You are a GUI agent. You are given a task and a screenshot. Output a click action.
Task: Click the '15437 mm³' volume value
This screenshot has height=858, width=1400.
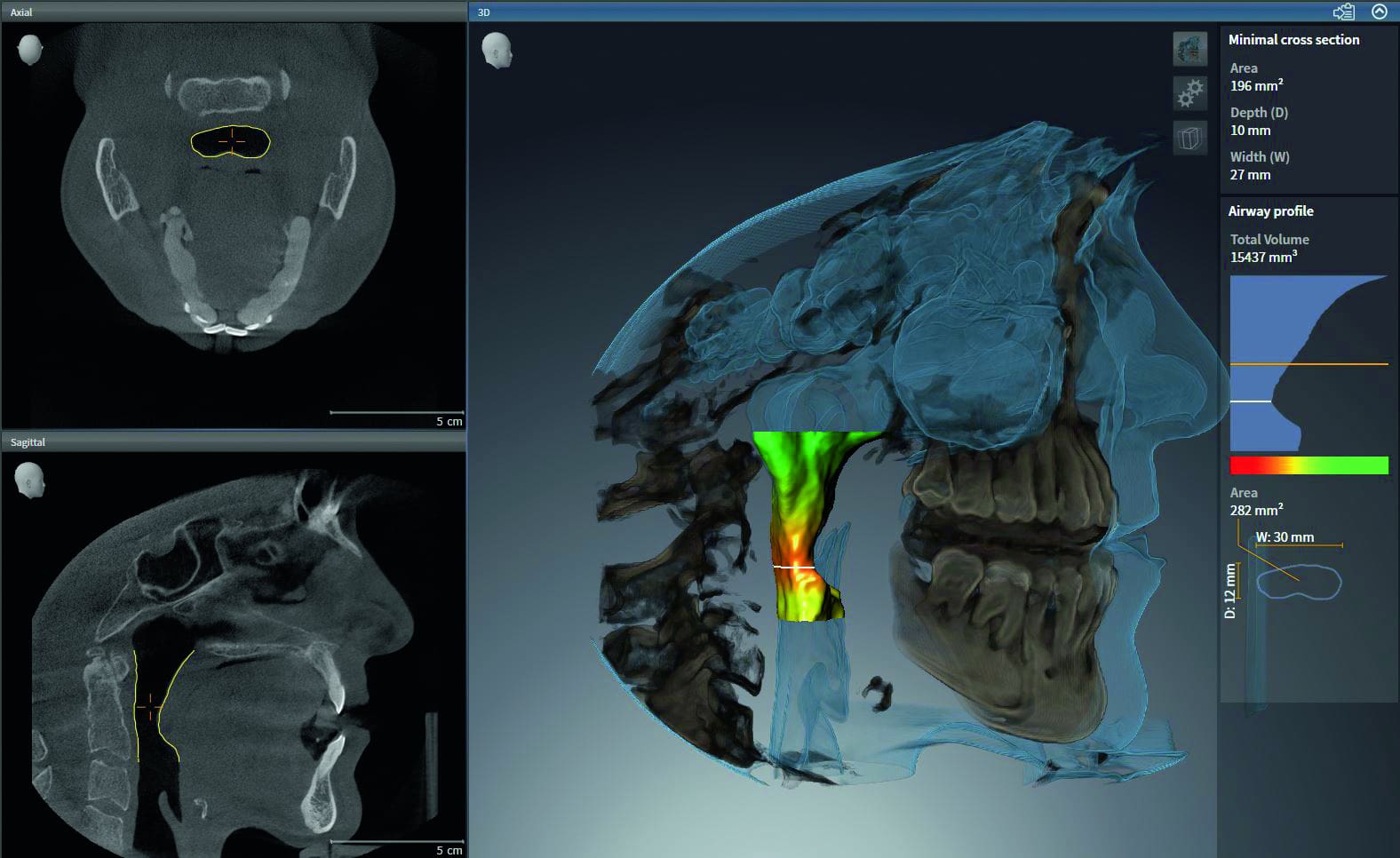[1263, 257]
